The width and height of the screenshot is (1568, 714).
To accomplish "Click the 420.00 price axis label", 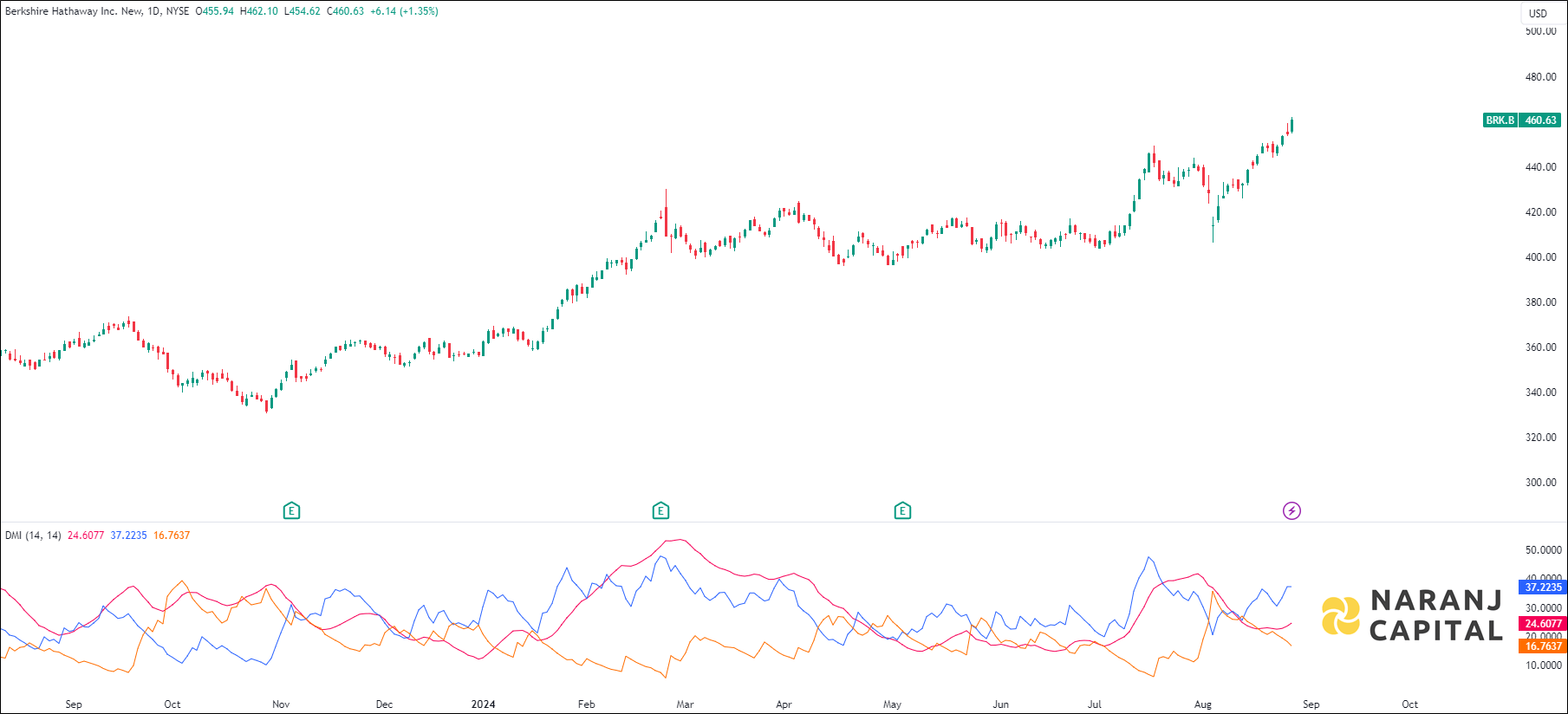I will (x=1540, y=212).
